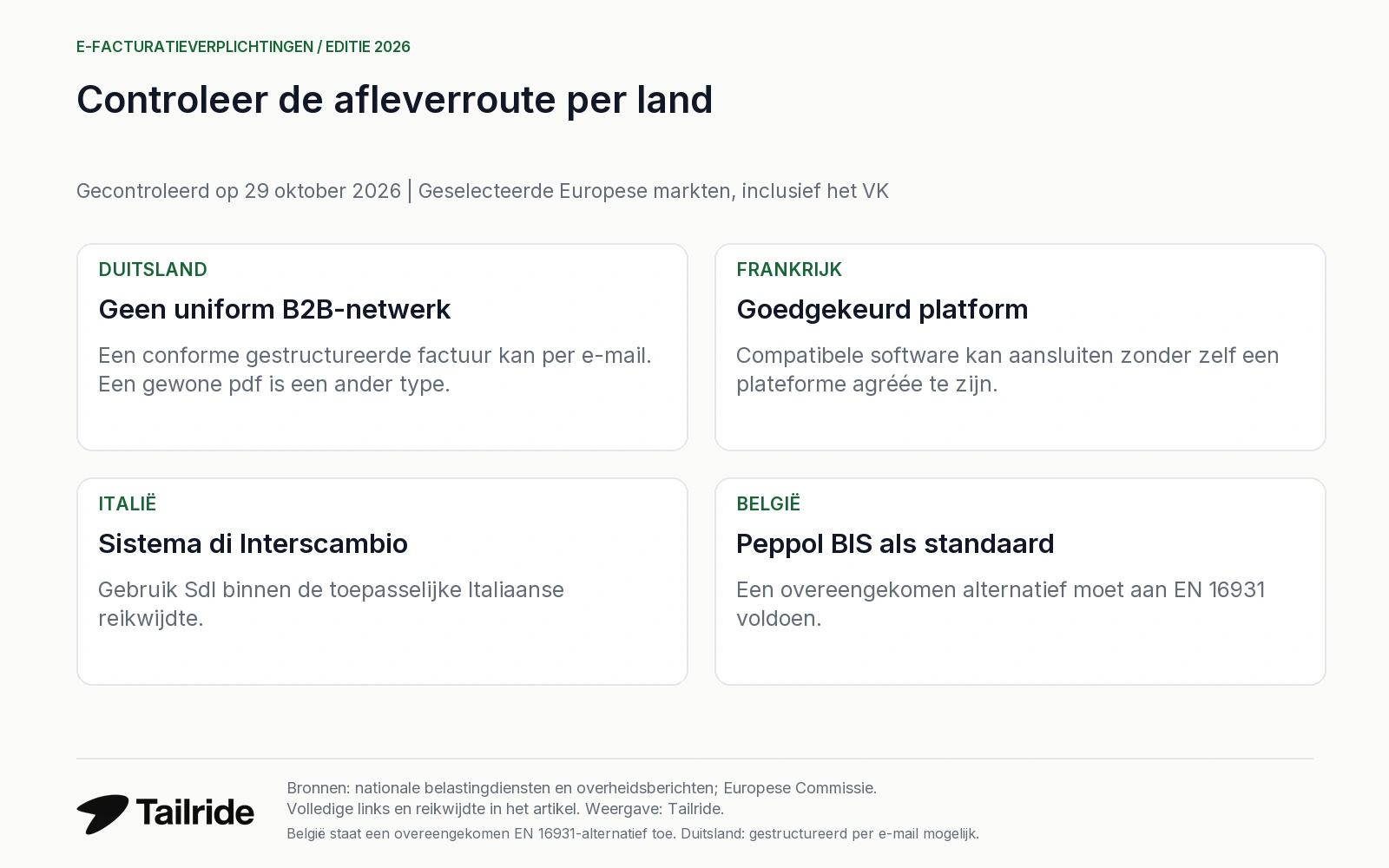This screenshot has height=868, width=1389.
Task: Click the footnote about België EN 16931-alternatief
Action: [x=633, y=834]
